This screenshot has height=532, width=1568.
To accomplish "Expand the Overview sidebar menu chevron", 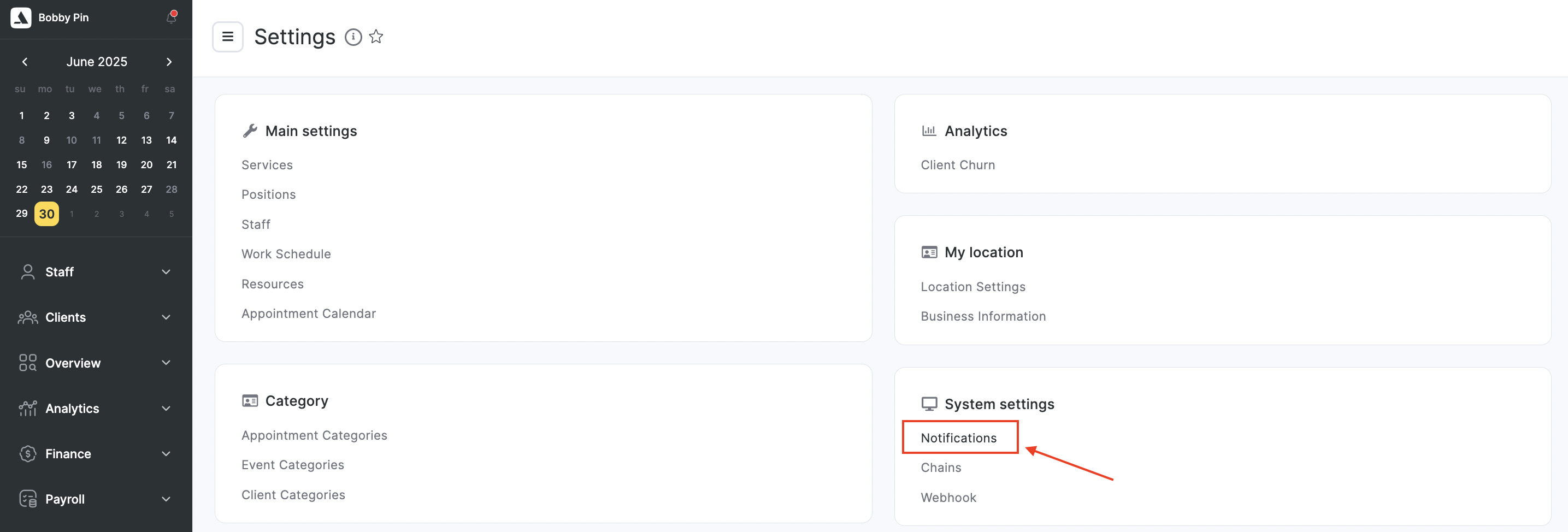I will [166, 363].
